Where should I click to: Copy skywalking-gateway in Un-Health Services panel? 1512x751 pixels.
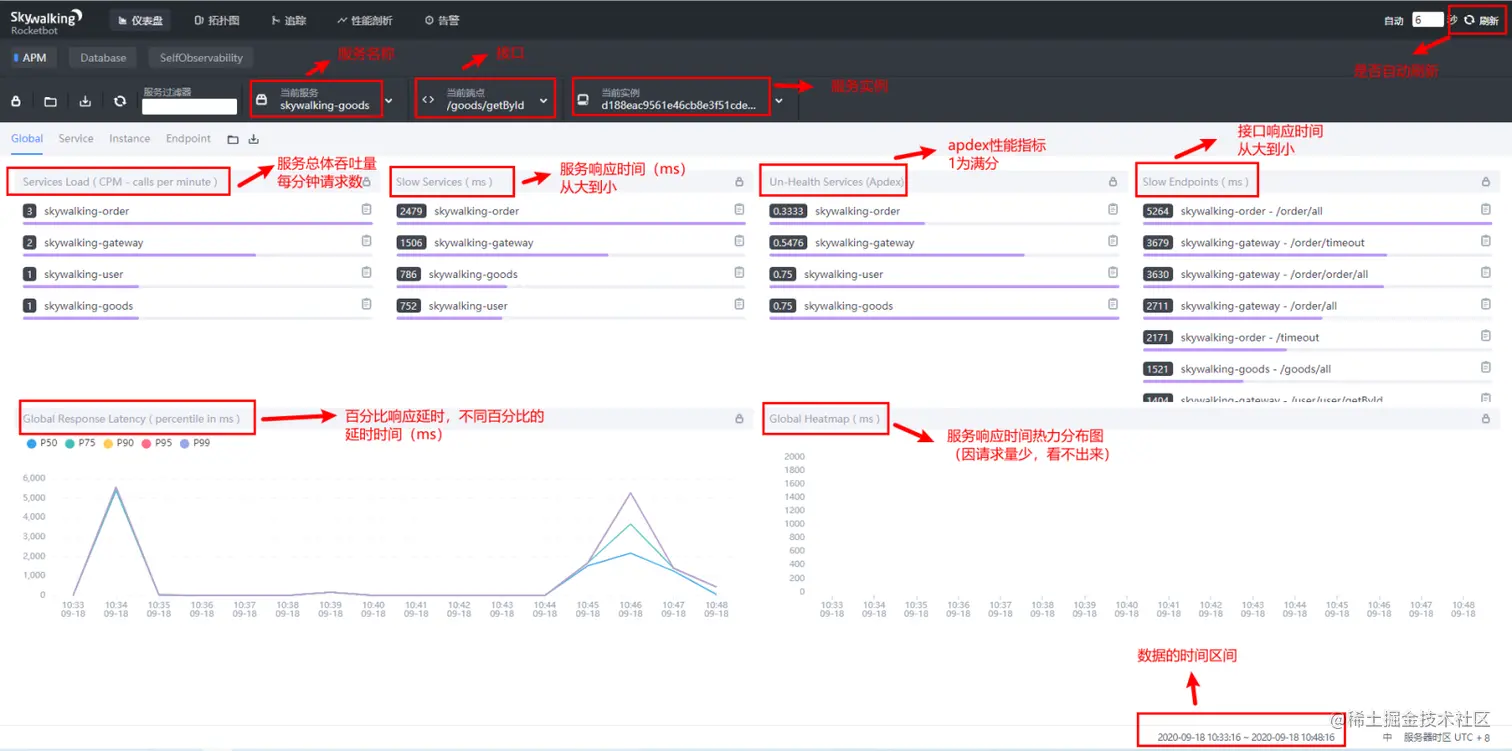point(1113,241)
